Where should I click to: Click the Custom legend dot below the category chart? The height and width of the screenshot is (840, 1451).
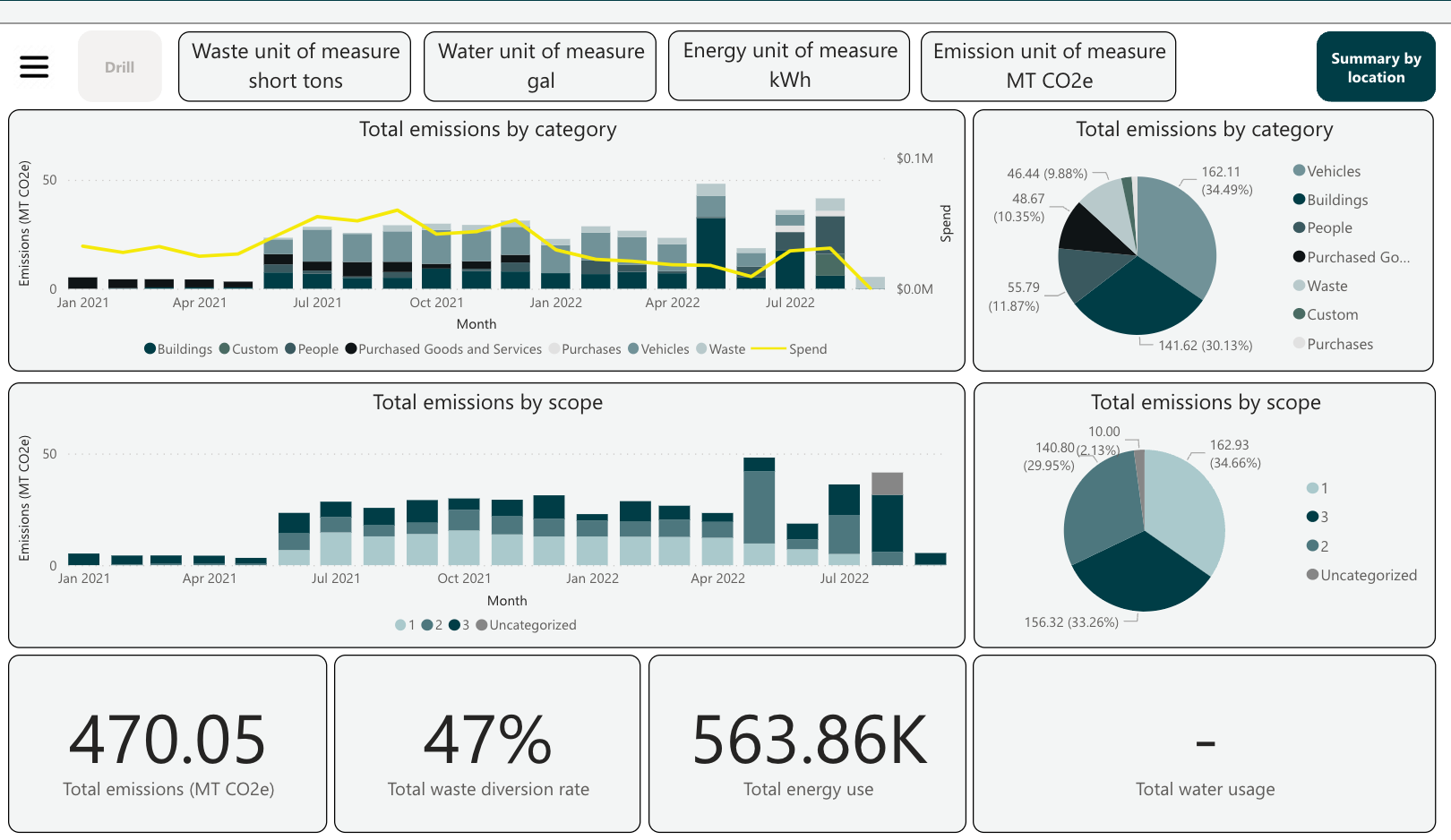pyautogui.click(x=223, y=348)
